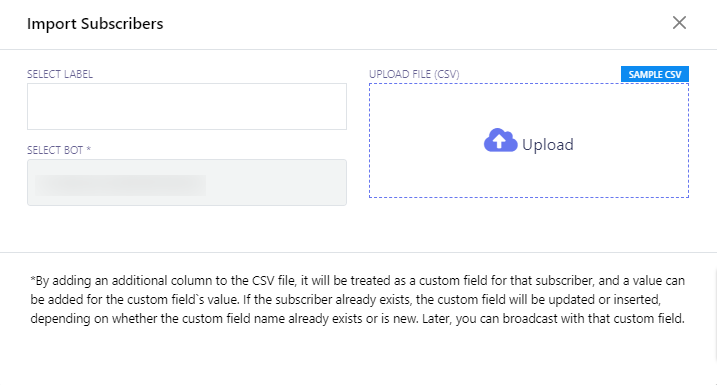Viewport: 717px width, 385px height.
Task: Click the top-left corner of the upload drop zone
Action: click(370, 84)
